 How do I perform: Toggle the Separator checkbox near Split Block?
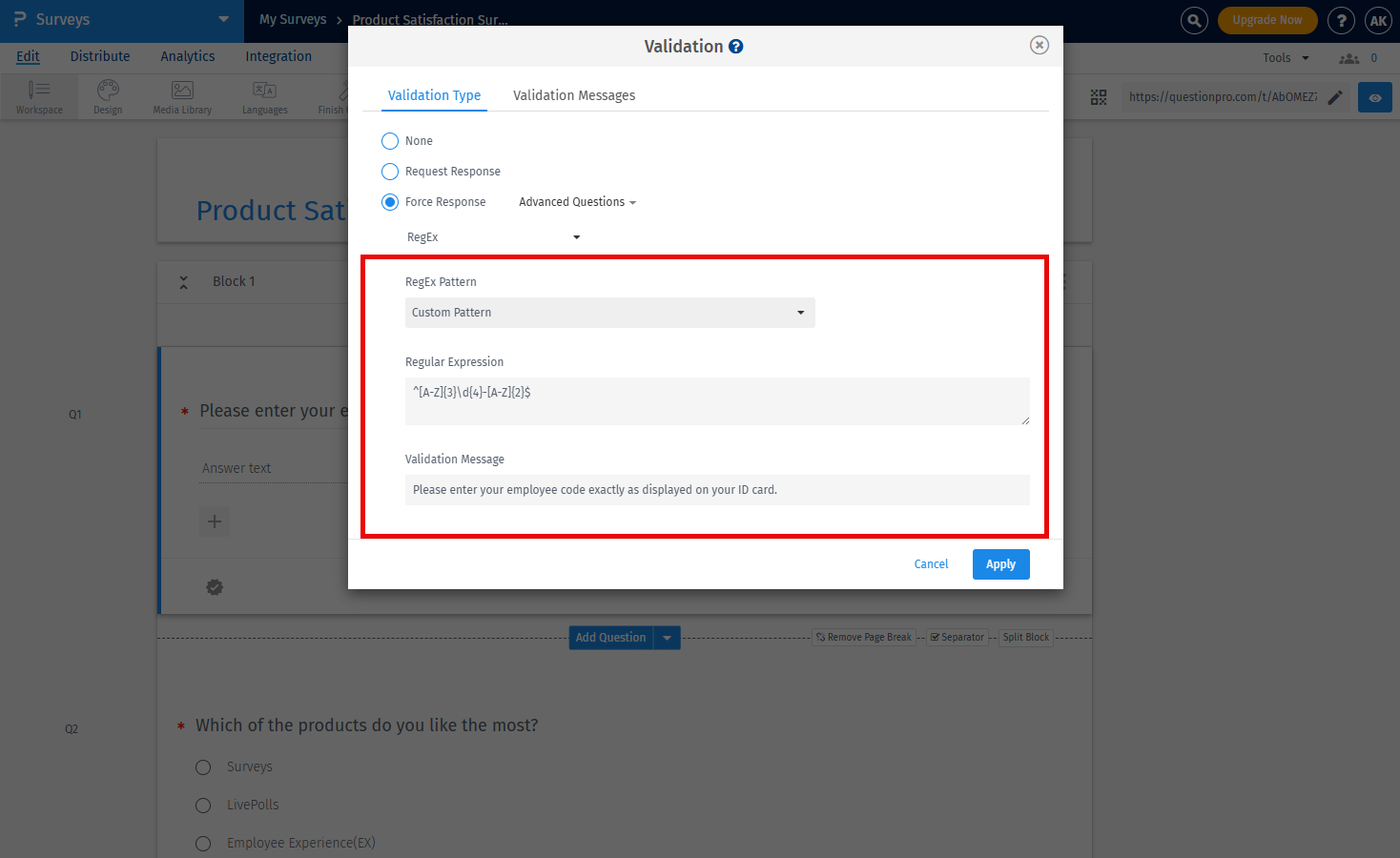pyautogui.click(x=933, y=637)
